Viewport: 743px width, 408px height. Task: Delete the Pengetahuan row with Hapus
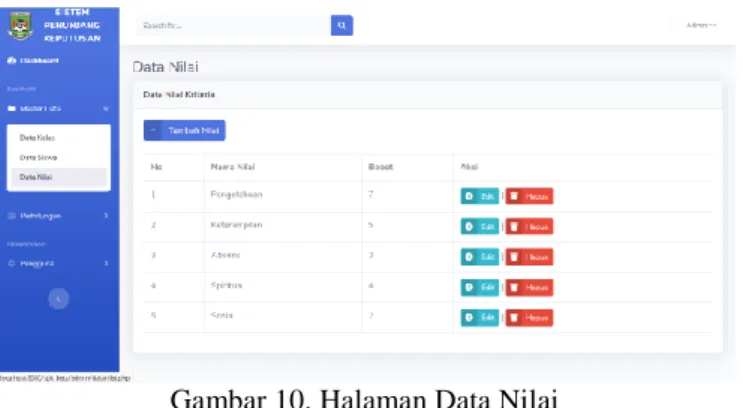pyautogui.click(x=529, y=196)
